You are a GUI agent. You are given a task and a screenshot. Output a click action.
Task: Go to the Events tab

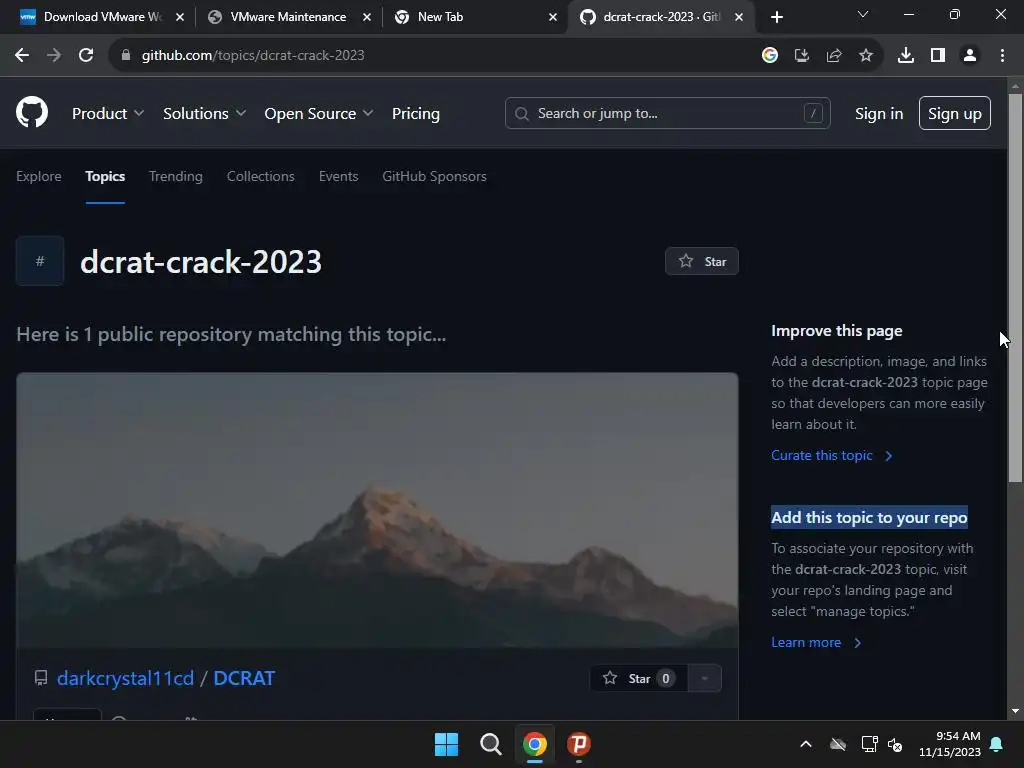pos(338,176)
